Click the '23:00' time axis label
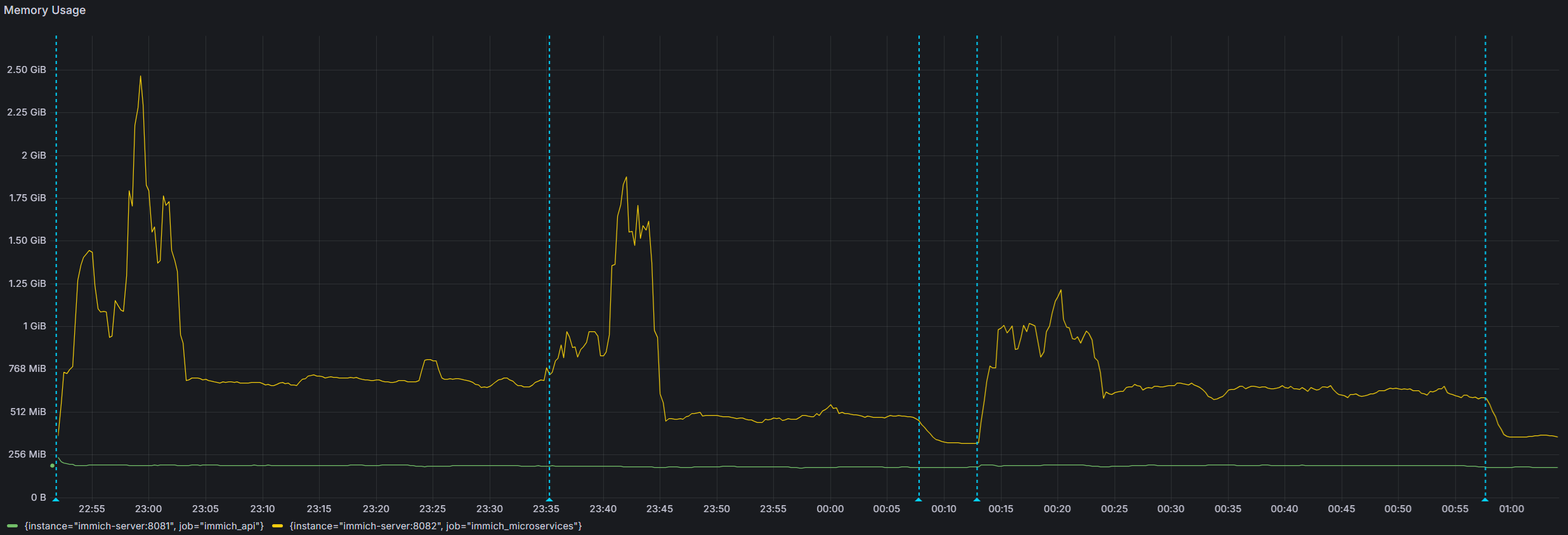 [x=148, y=509]
